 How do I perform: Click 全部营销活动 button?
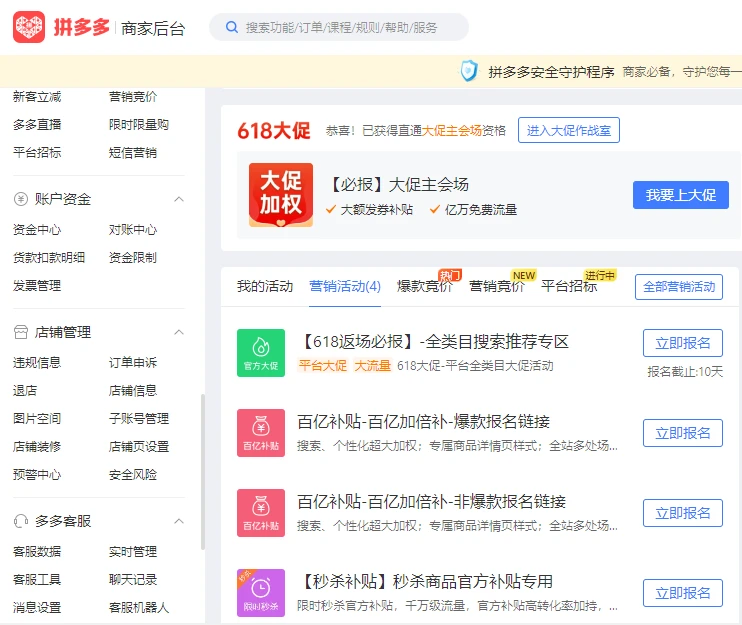(679, 287)
